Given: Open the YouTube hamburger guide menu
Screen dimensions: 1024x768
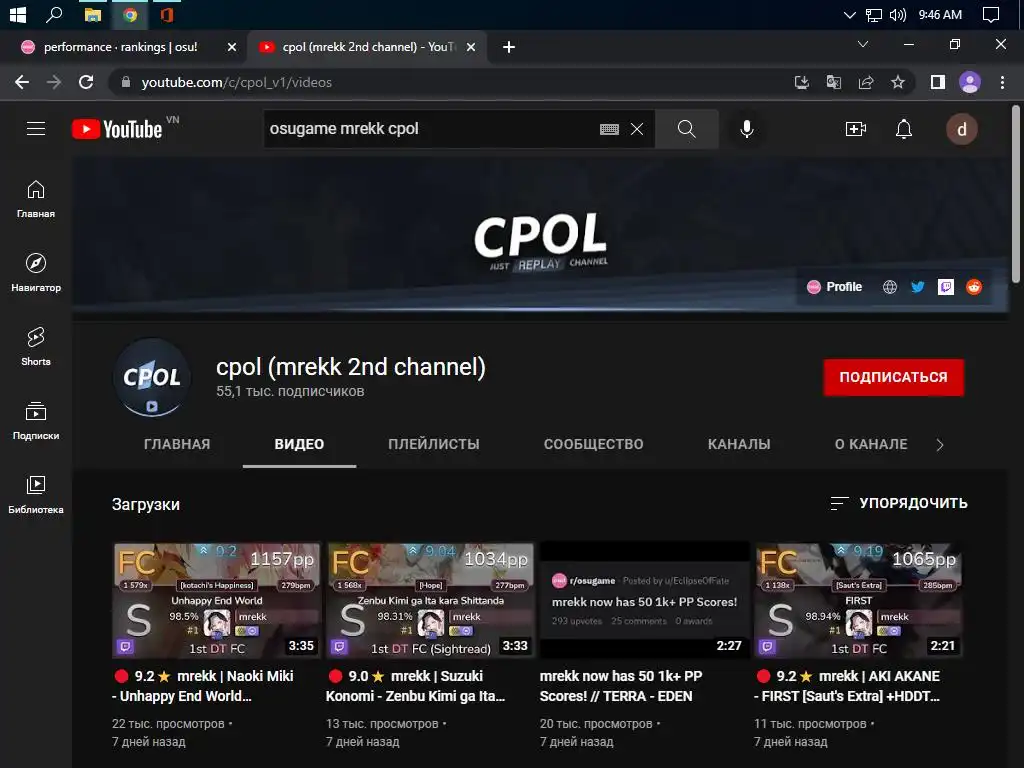Looking at the screenshot, I should (x=36, y=129).
